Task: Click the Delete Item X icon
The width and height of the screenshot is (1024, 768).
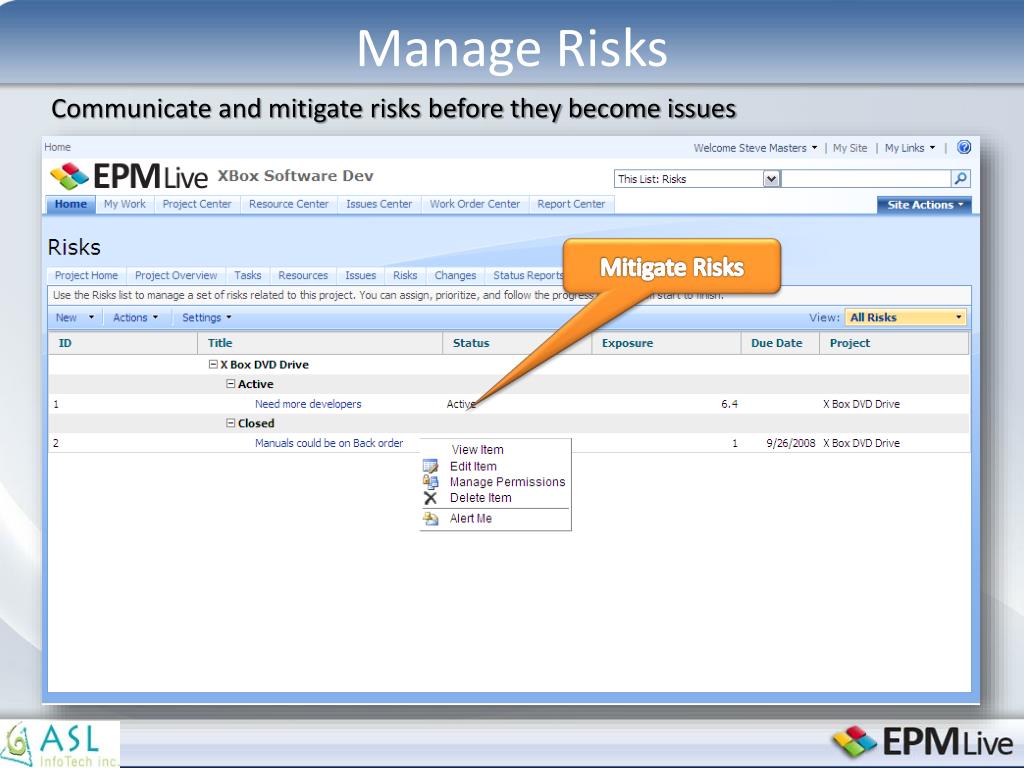Action: pyautogui.click(x=430, y=498)
